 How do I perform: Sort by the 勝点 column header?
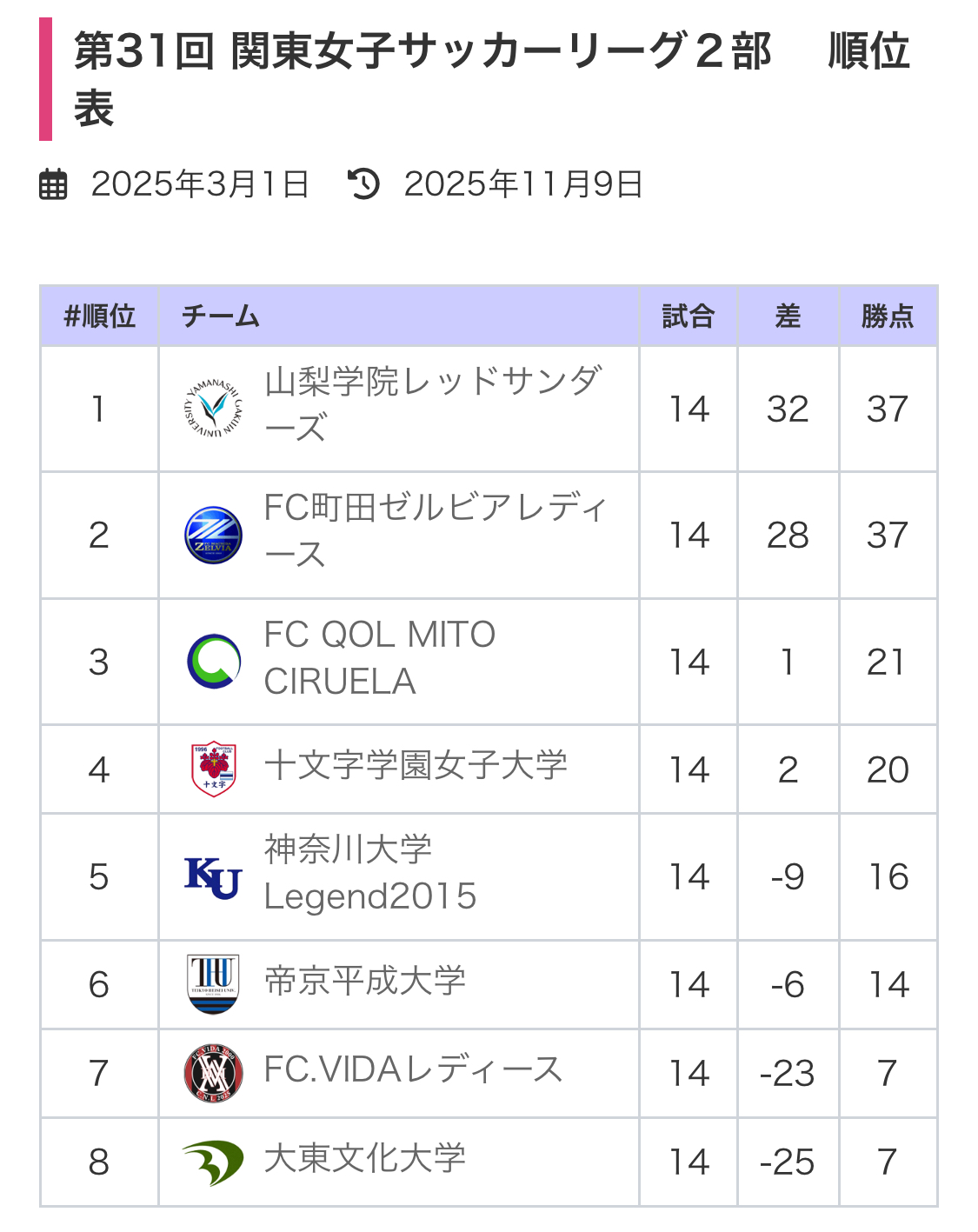coord(888,316)
